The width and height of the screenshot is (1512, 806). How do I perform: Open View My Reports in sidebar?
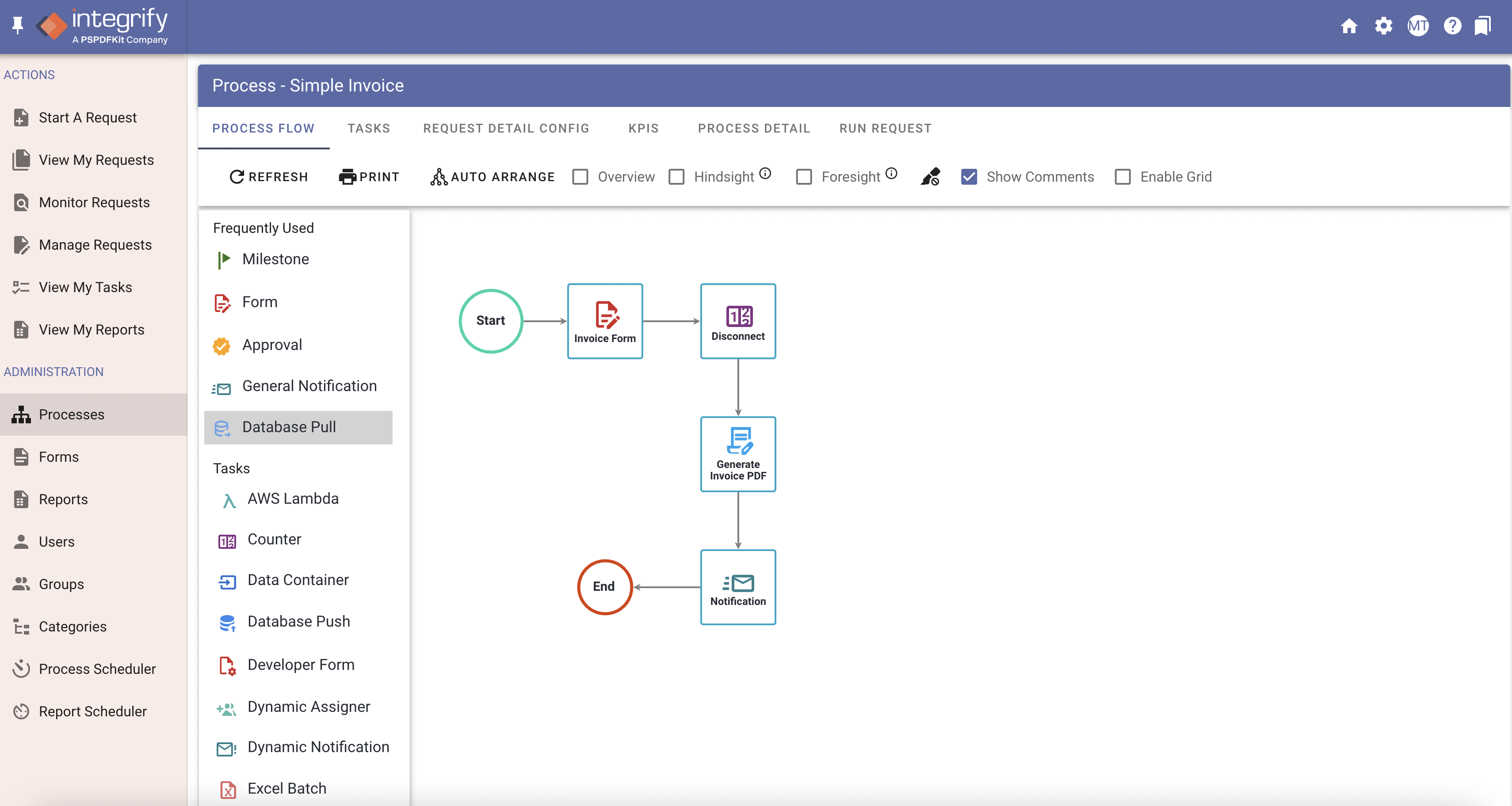93,330
